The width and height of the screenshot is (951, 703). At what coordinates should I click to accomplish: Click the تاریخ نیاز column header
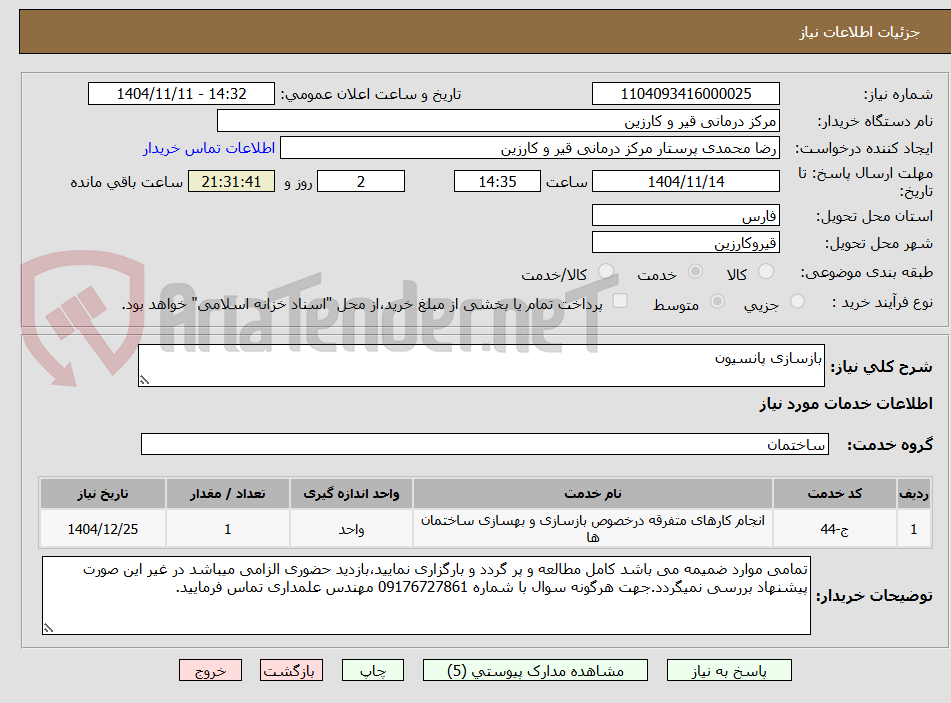(x=102, y=494)
